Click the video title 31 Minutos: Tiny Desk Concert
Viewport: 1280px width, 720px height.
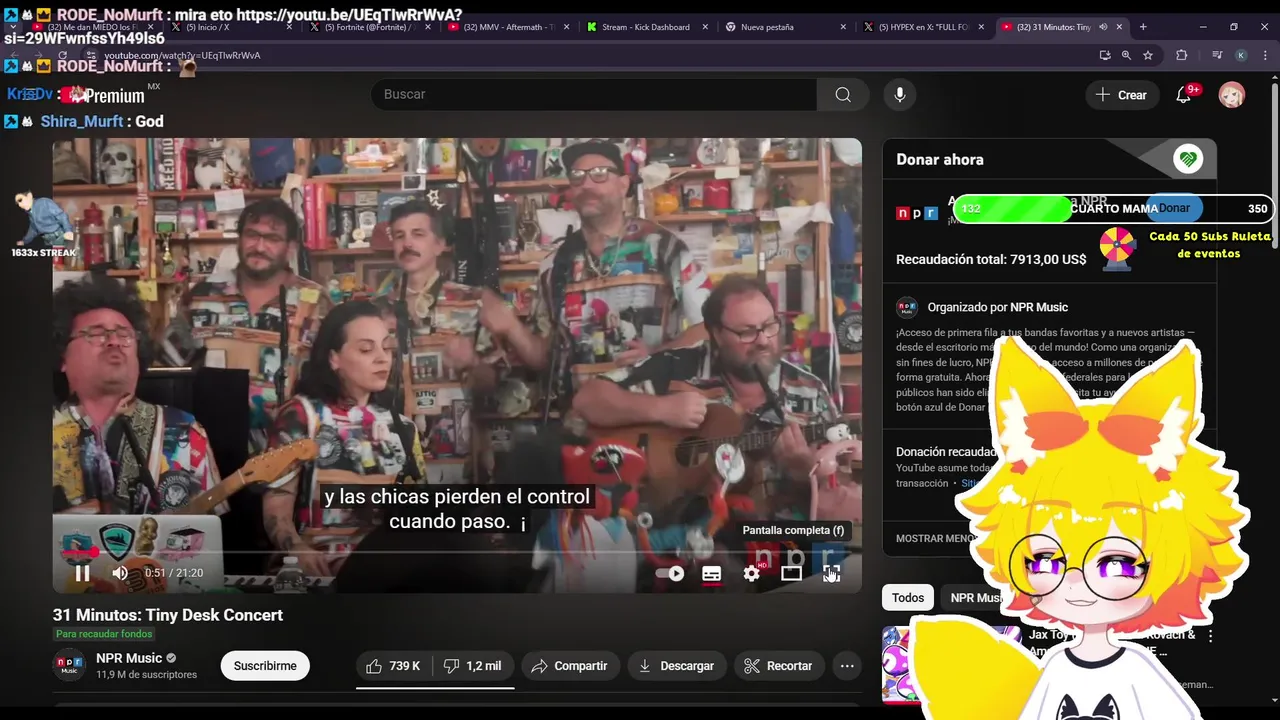(168, 615)
